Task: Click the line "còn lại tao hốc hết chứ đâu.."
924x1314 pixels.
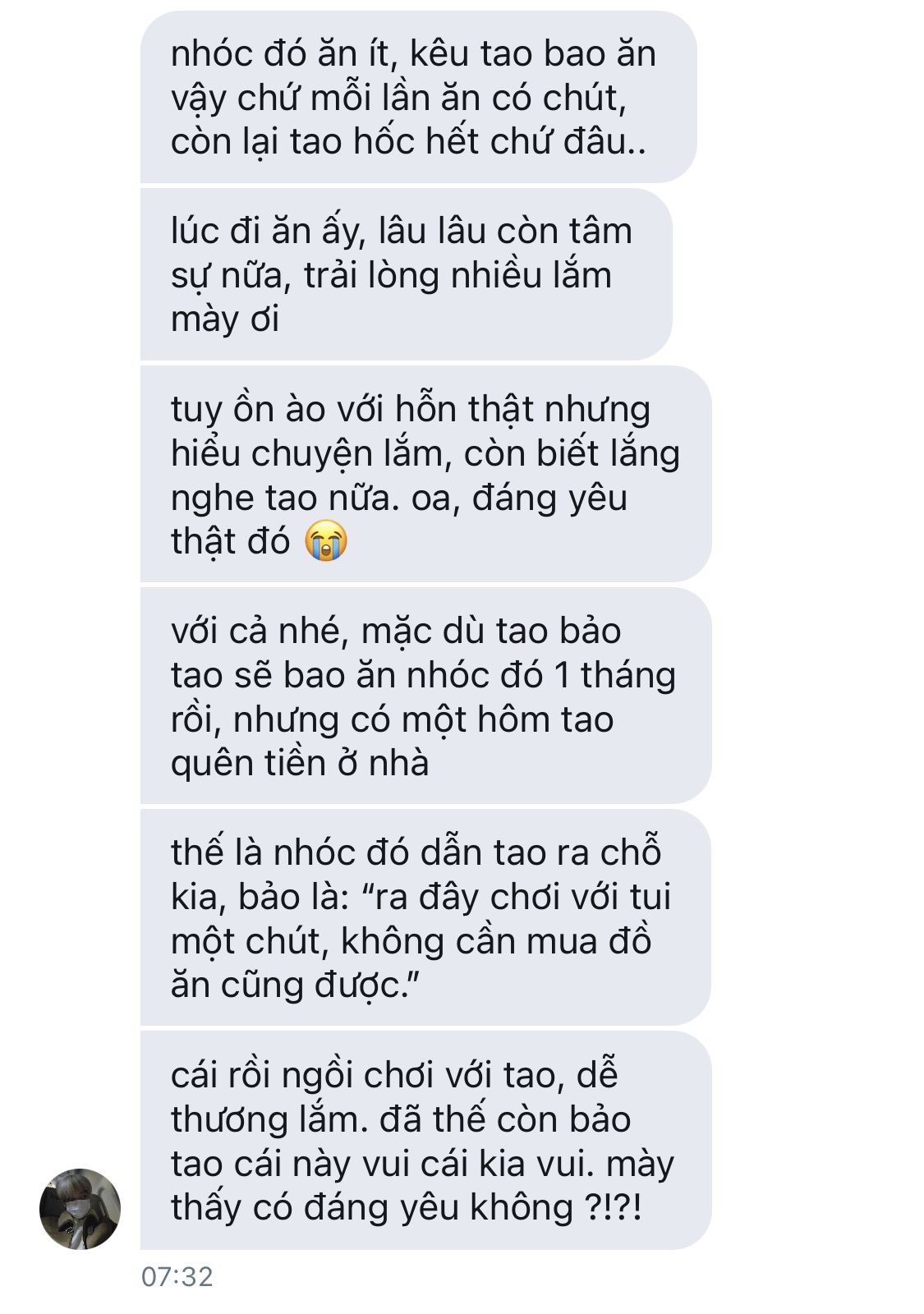Action: (x=409, y=141)
